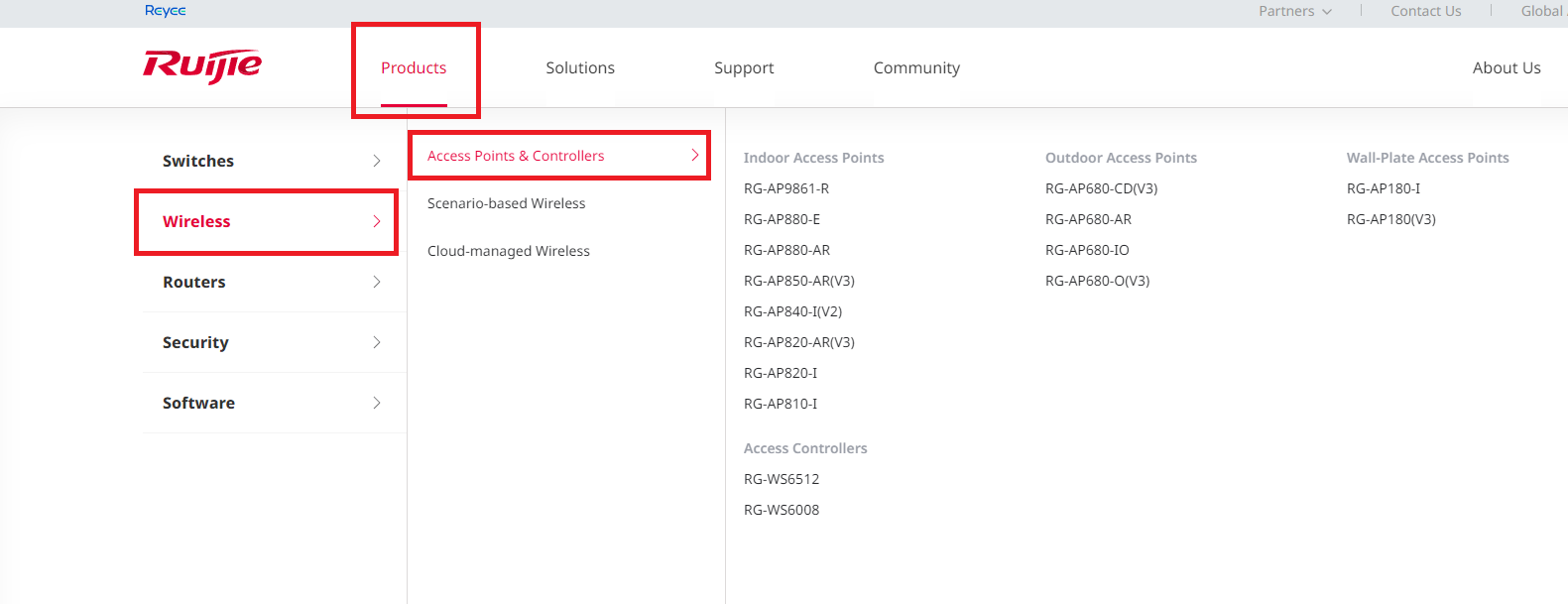Open the Products menu
This screenshot has height=604, width=1568.
point(414,67)
